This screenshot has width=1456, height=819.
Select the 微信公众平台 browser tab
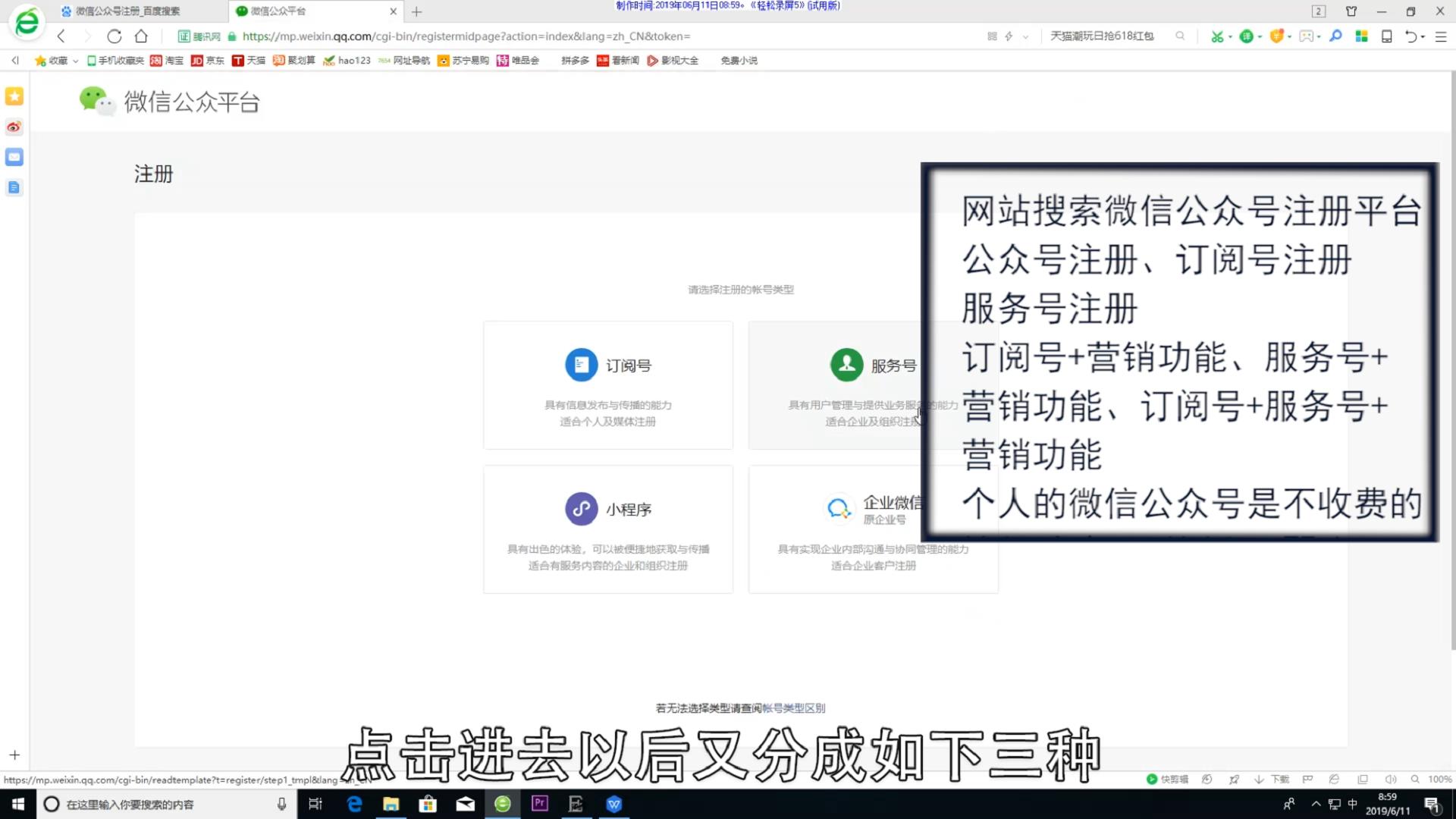tap(315, 11)
